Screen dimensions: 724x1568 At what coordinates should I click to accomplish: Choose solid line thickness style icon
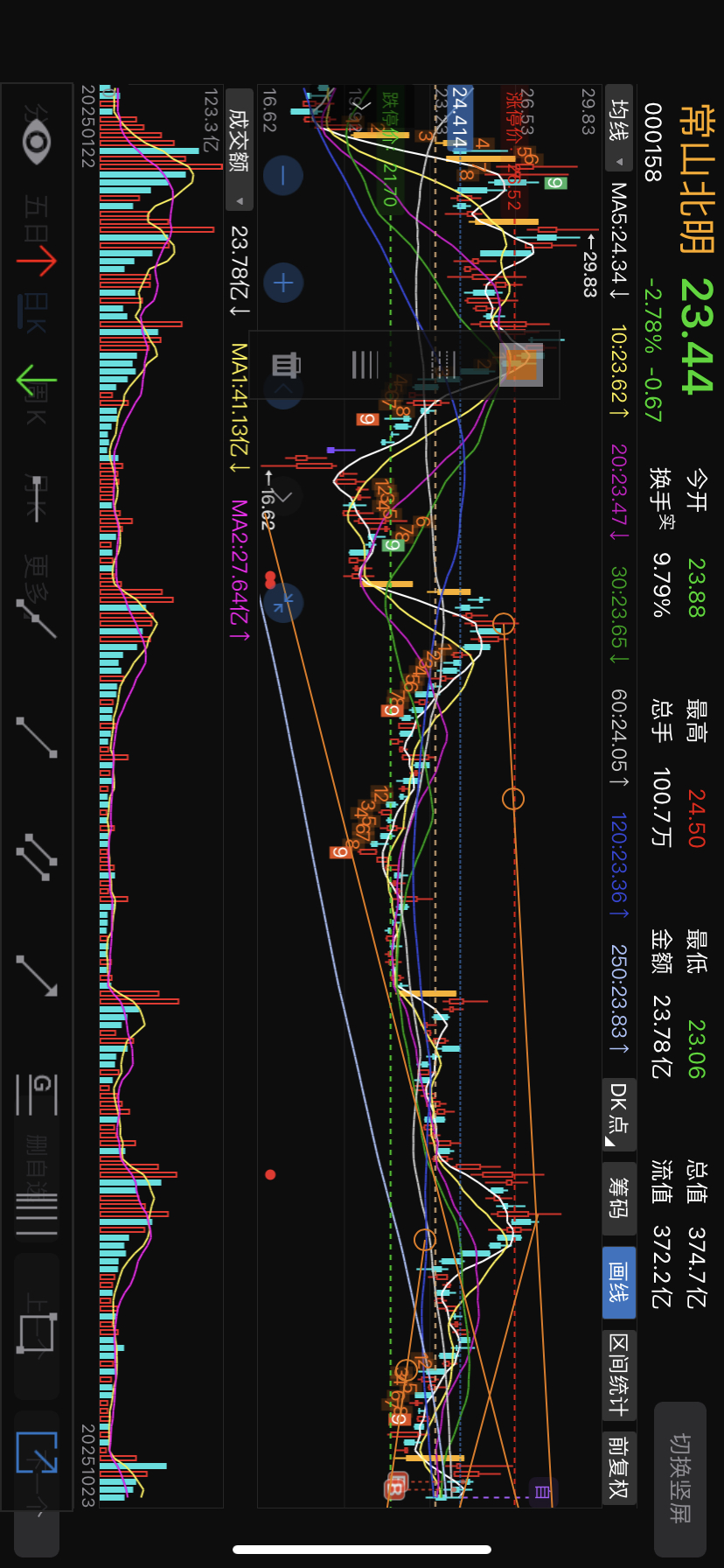(365, 365)
